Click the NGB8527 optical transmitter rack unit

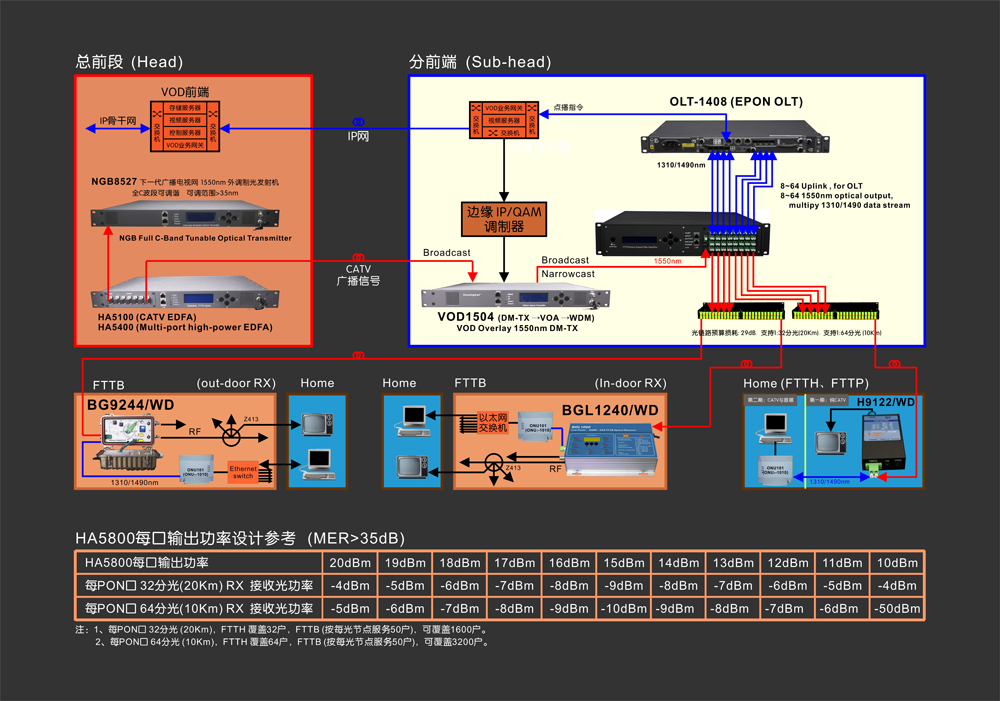coord(185,215)
